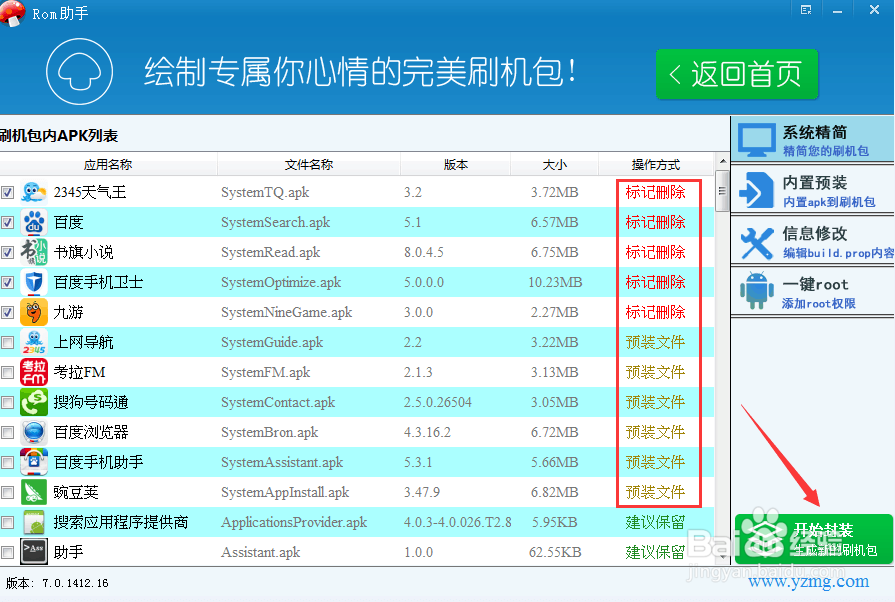895x602 pixels.
Task: Check the 上网导航 checkbox
Action: click(7, 342)
